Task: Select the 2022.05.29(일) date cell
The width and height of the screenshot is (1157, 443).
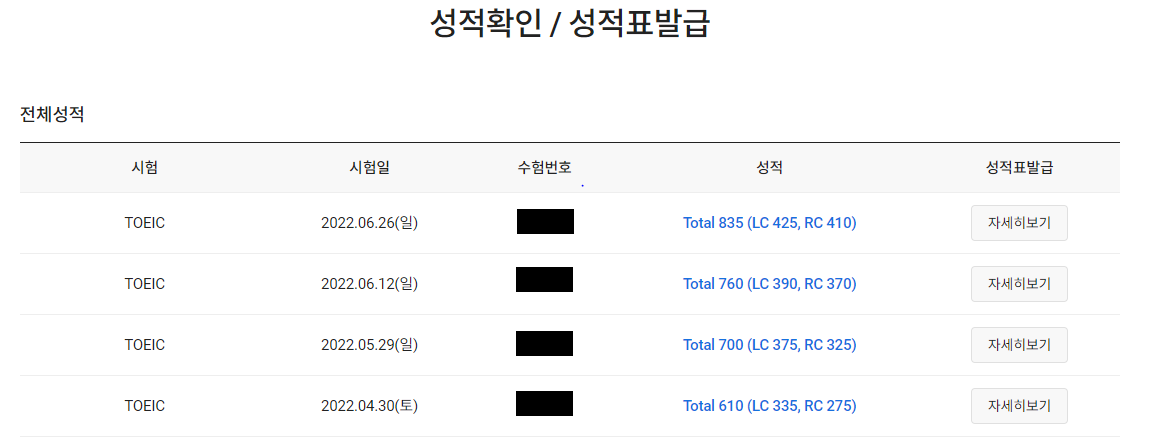Action: click(x=370, y=345)
